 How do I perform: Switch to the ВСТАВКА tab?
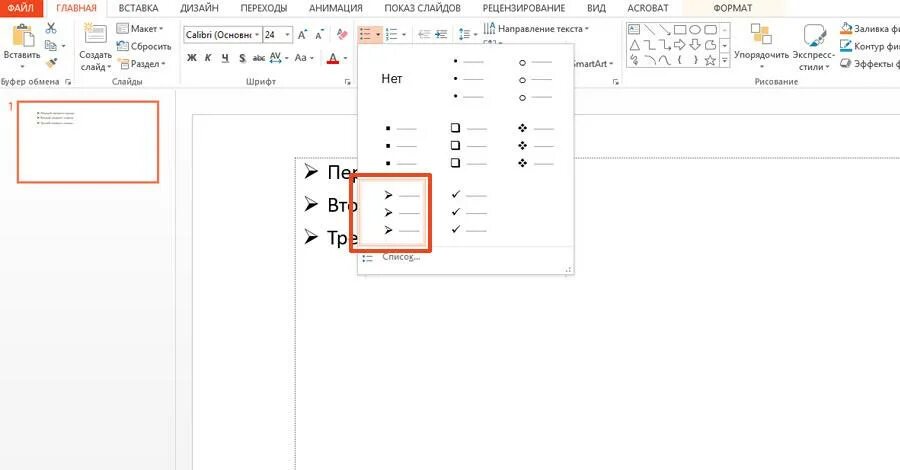pos(138,8)
